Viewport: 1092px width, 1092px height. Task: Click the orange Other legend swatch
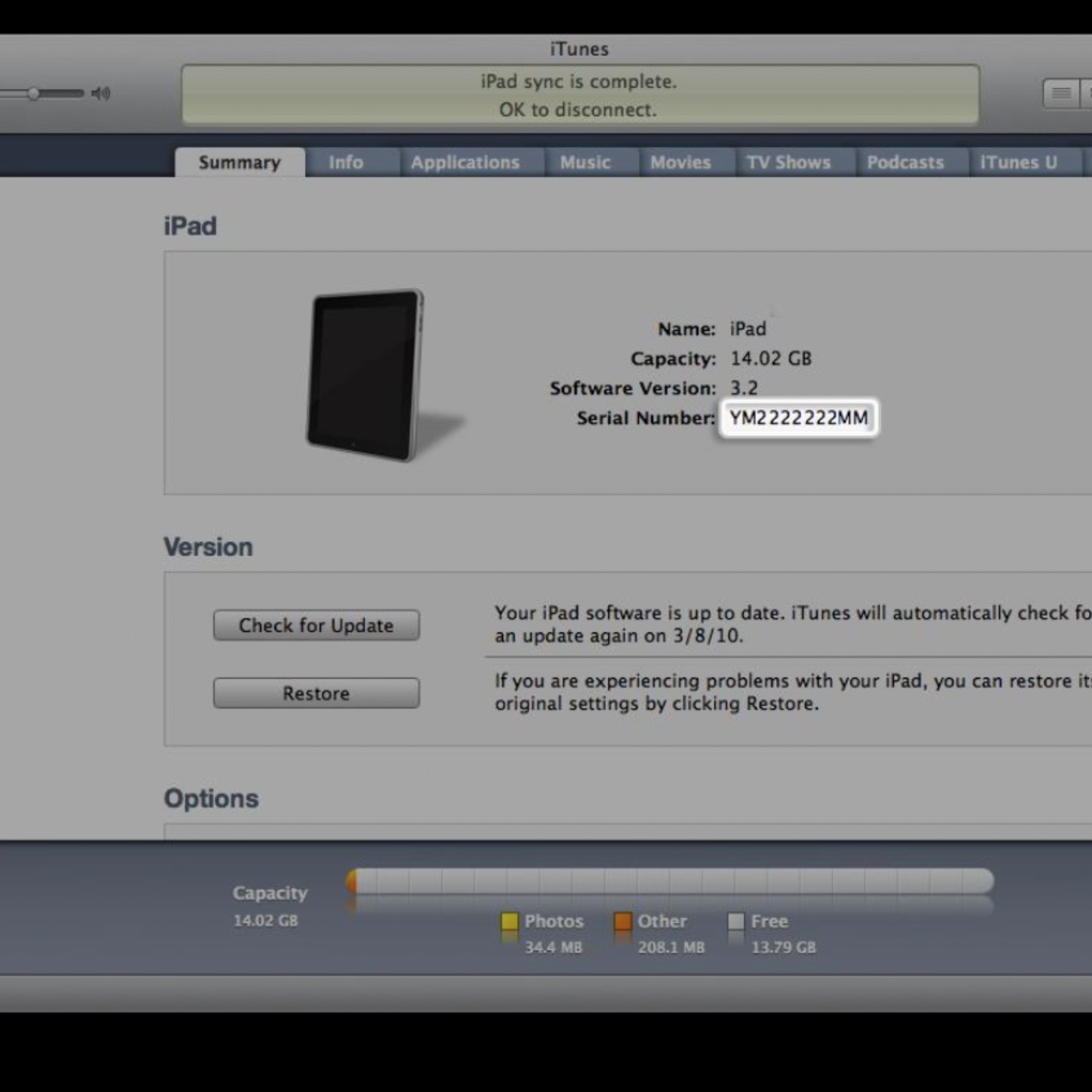(622, 922)
